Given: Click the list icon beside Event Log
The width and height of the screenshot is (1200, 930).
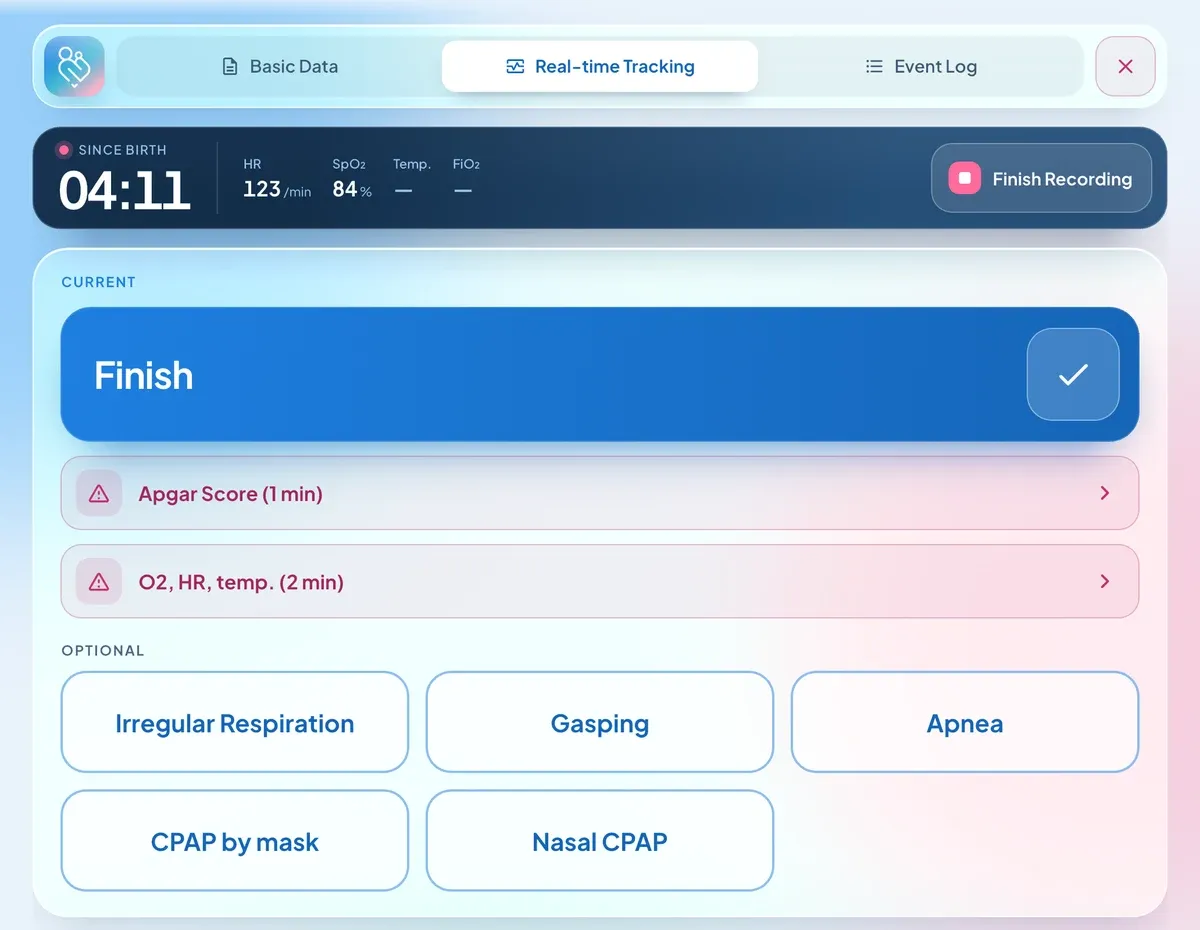Looking at the screenshot, I should (874, 67).
